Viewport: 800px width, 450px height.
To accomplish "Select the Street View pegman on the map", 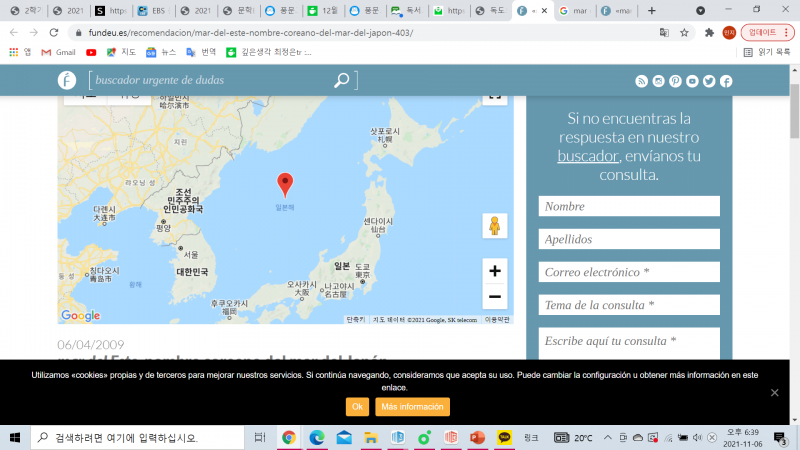I will click(494, 226).
